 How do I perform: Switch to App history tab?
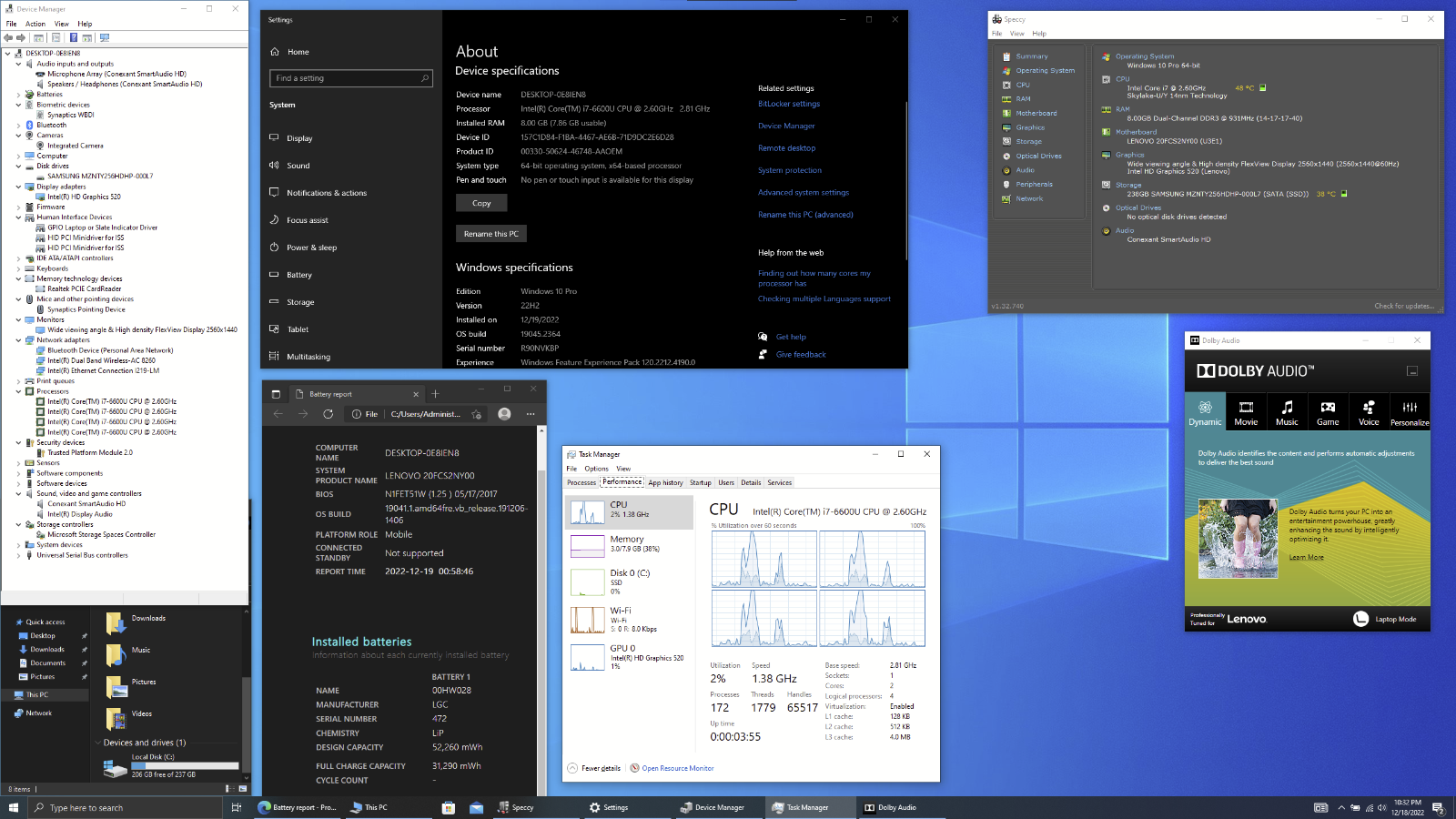(665, 483)
